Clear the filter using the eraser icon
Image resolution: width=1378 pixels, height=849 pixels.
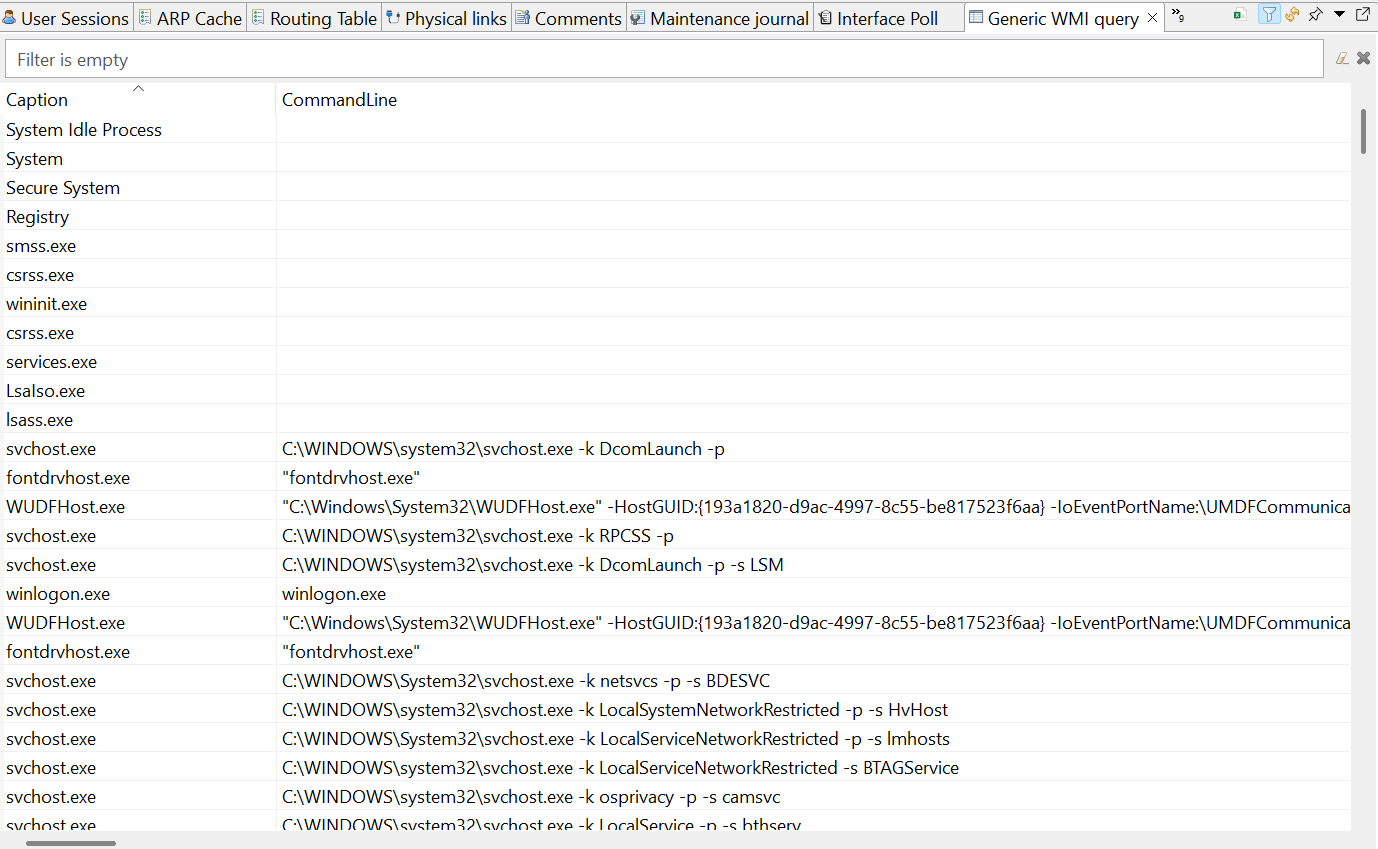tap(1342, 58)
